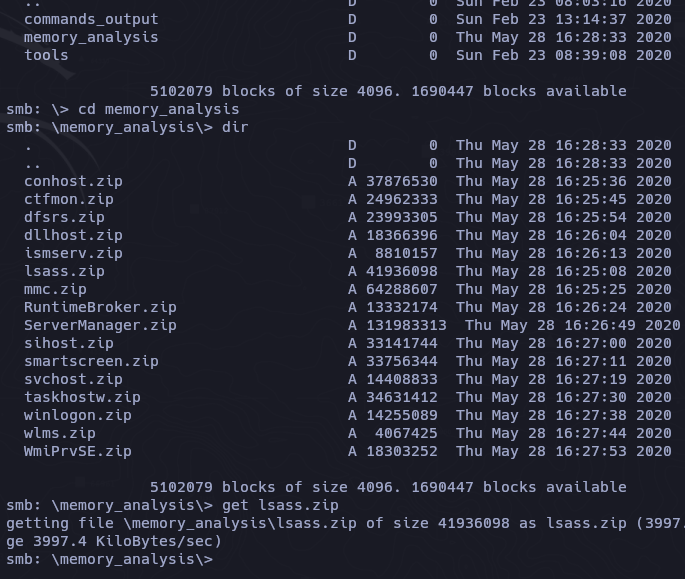This screenshot has height=579, width=685.
Task: Click the mmc.zip entry
Action: pos(55,289)
